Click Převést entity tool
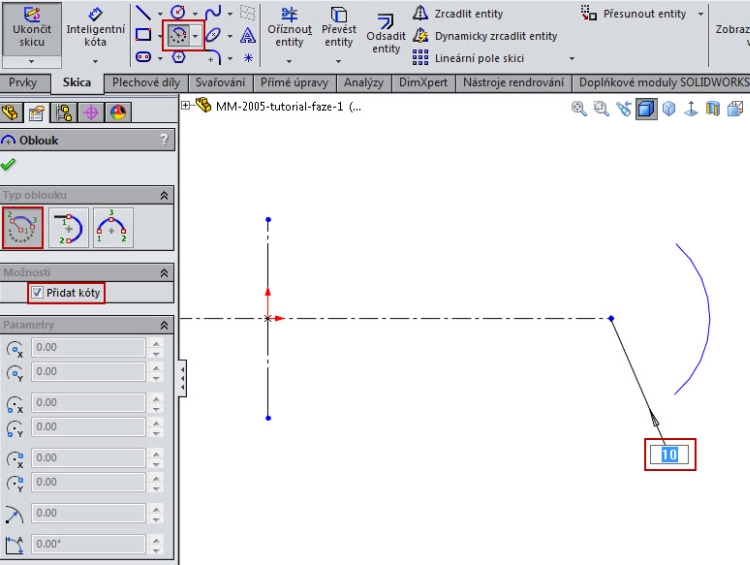This screenshot has width=750, height=565. (x=339, y=28)
